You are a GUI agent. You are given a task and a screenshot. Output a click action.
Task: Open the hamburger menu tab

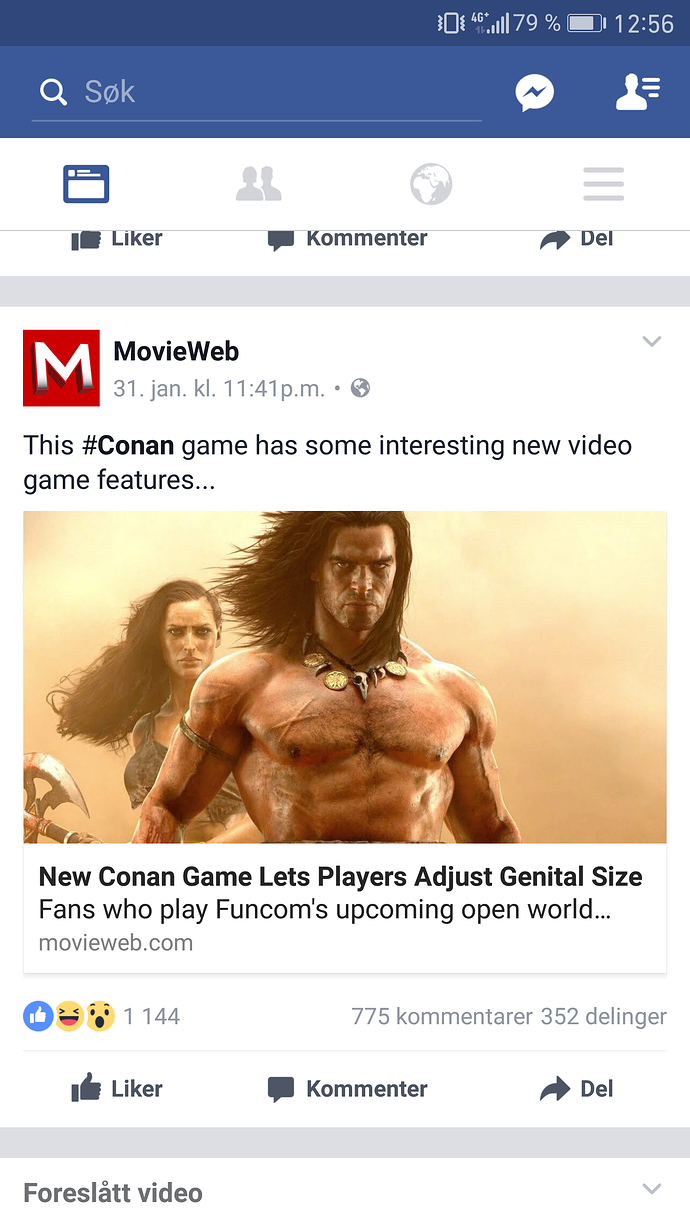(x=604, y=184)
